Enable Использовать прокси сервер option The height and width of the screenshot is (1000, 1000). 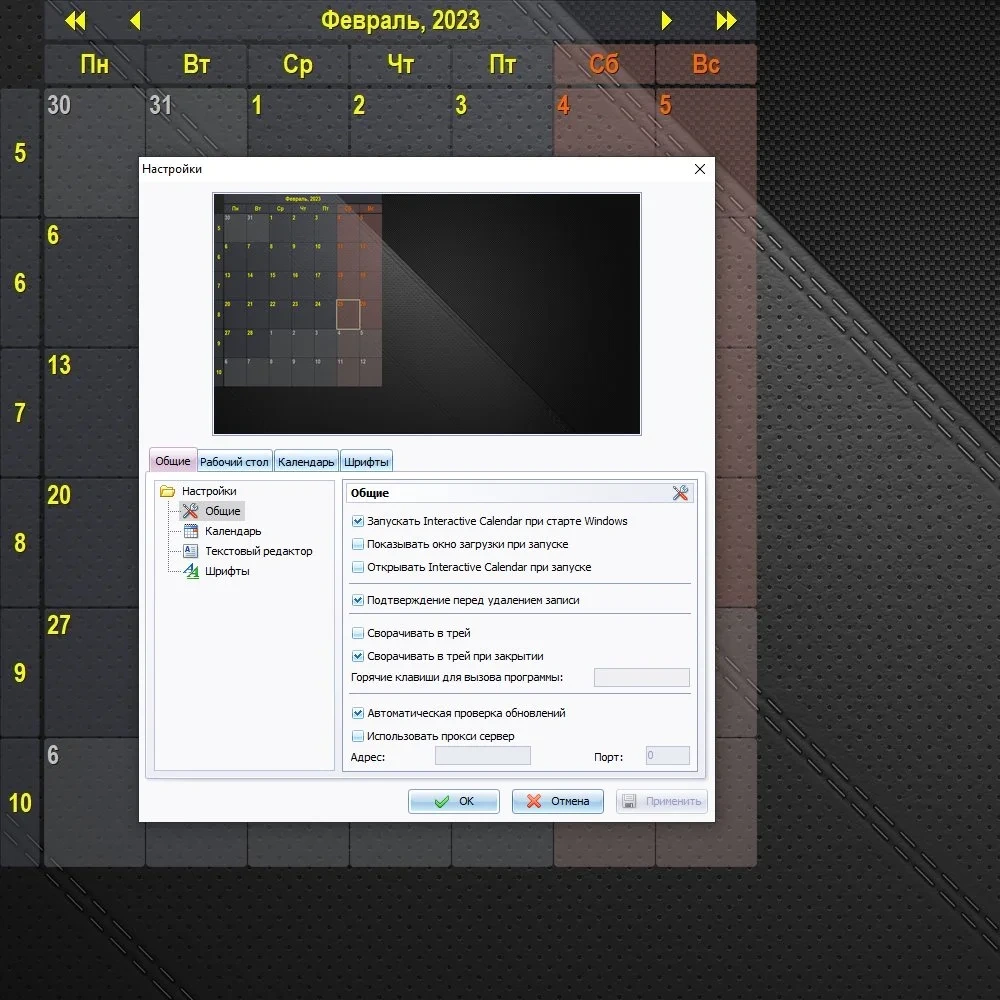click(358, 736)
